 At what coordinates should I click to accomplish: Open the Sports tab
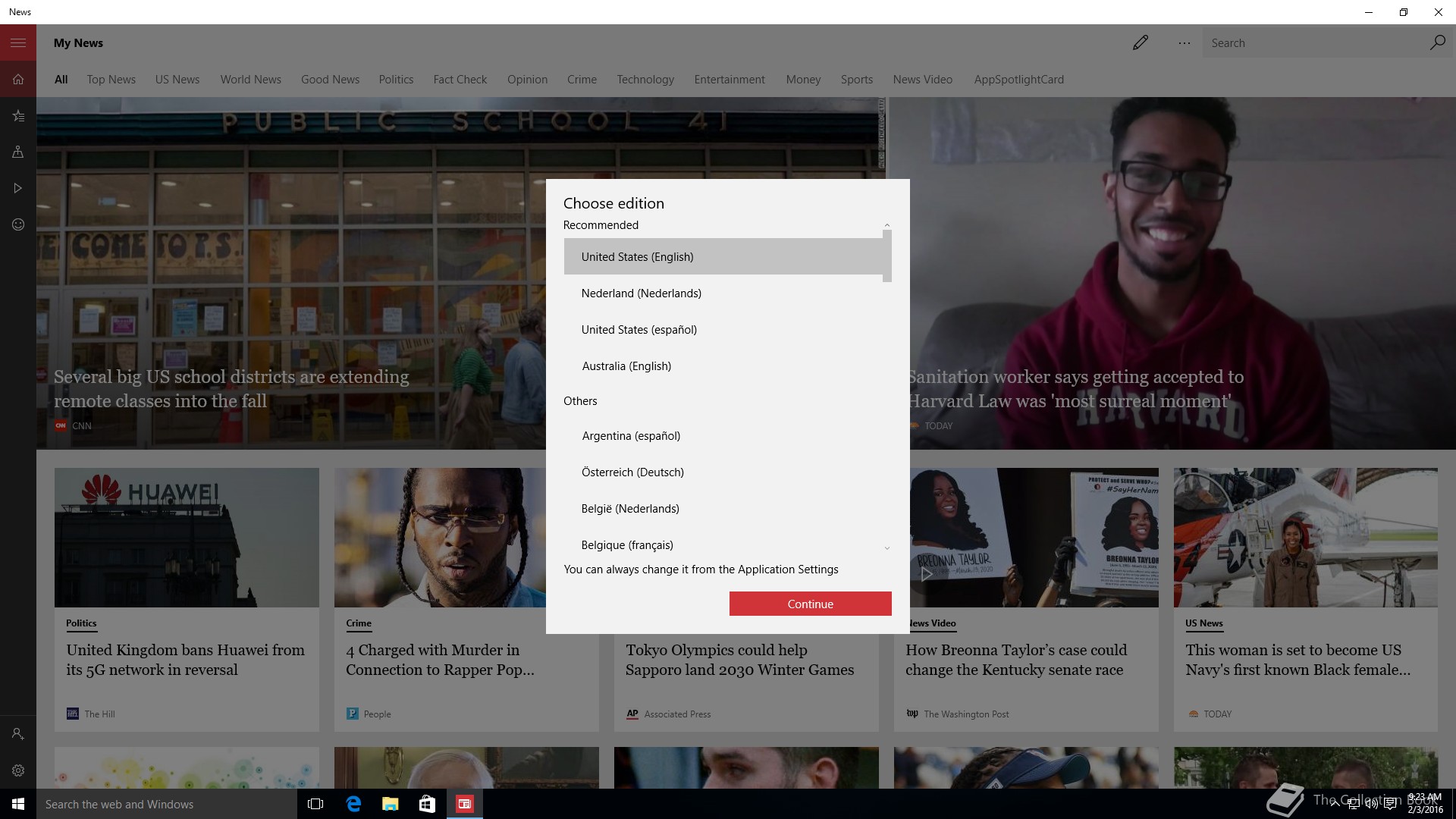pos(857,80)
